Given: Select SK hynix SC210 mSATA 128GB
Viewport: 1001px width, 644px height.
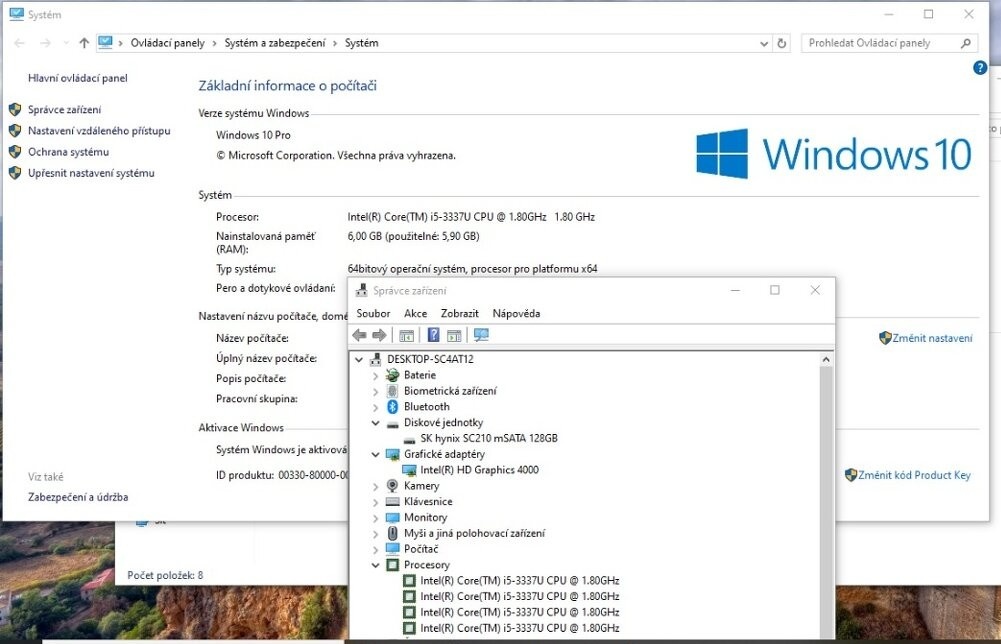Looking at the screenshot, I should coord(488,438).
